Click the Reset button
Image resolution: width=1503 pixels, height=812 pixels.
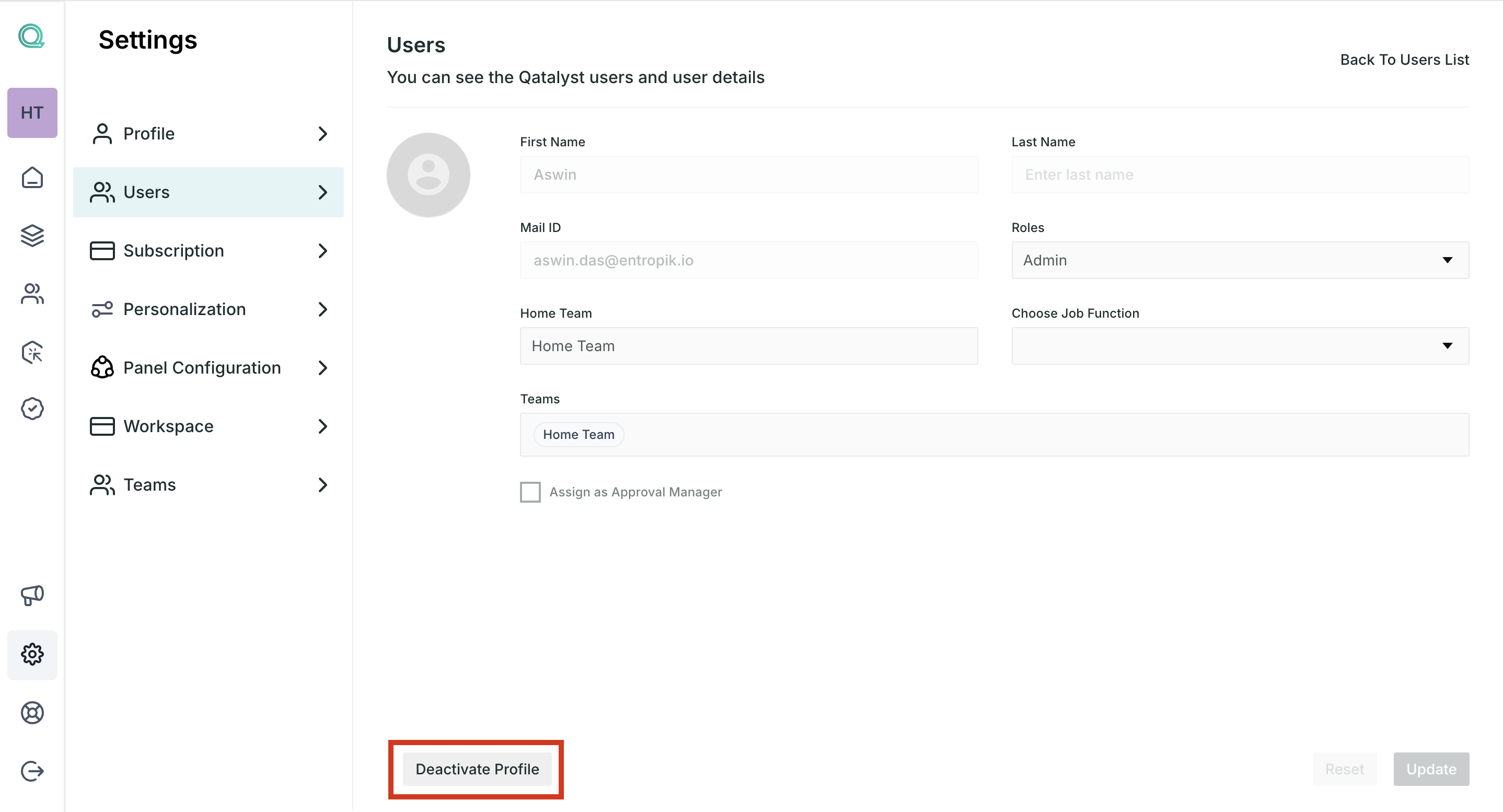coord(1344,769)
